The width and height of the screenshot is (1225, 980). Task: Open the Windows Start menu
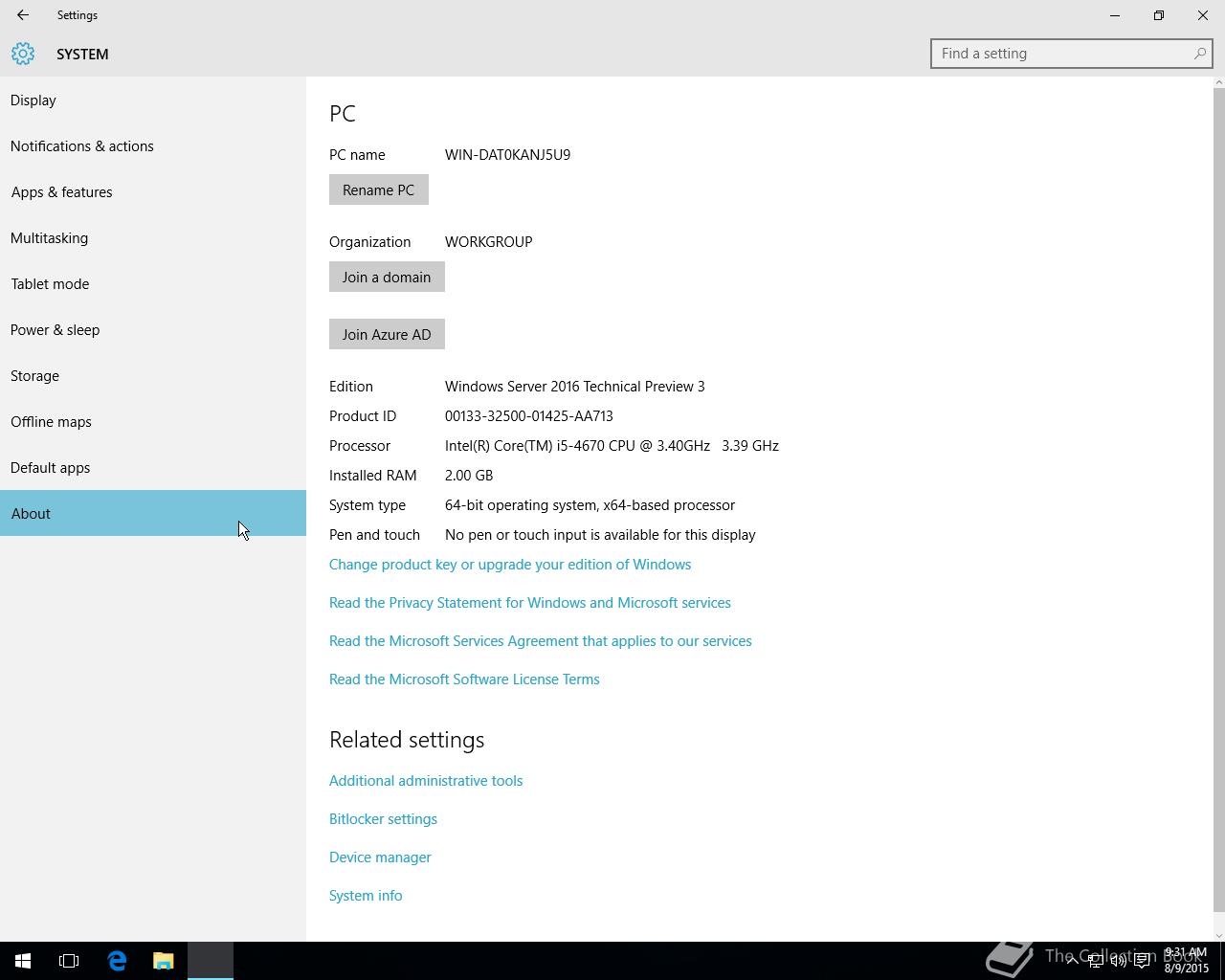[23, 961]
